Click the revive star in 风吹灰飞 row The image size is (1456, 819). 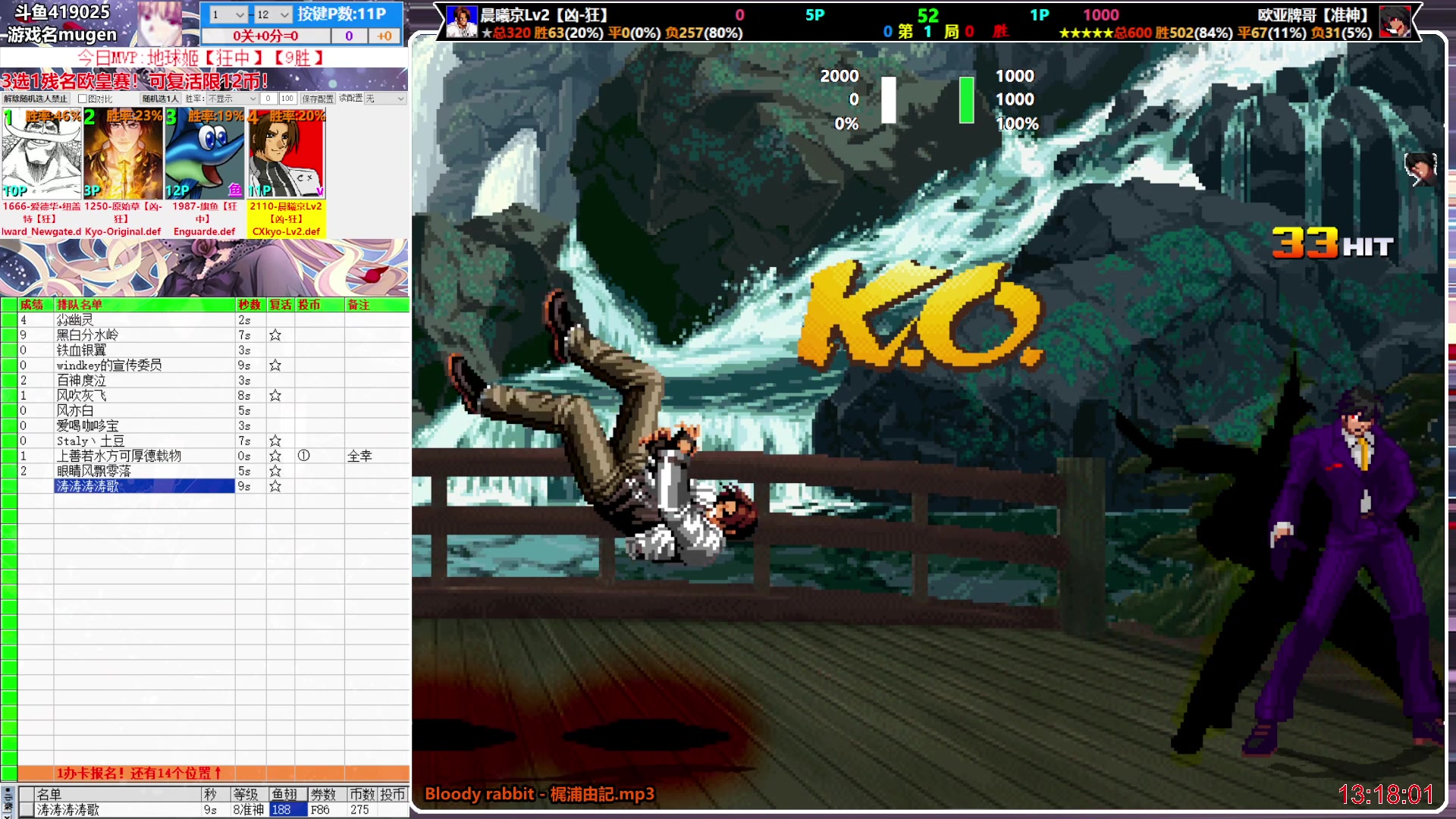click(275, 396)
